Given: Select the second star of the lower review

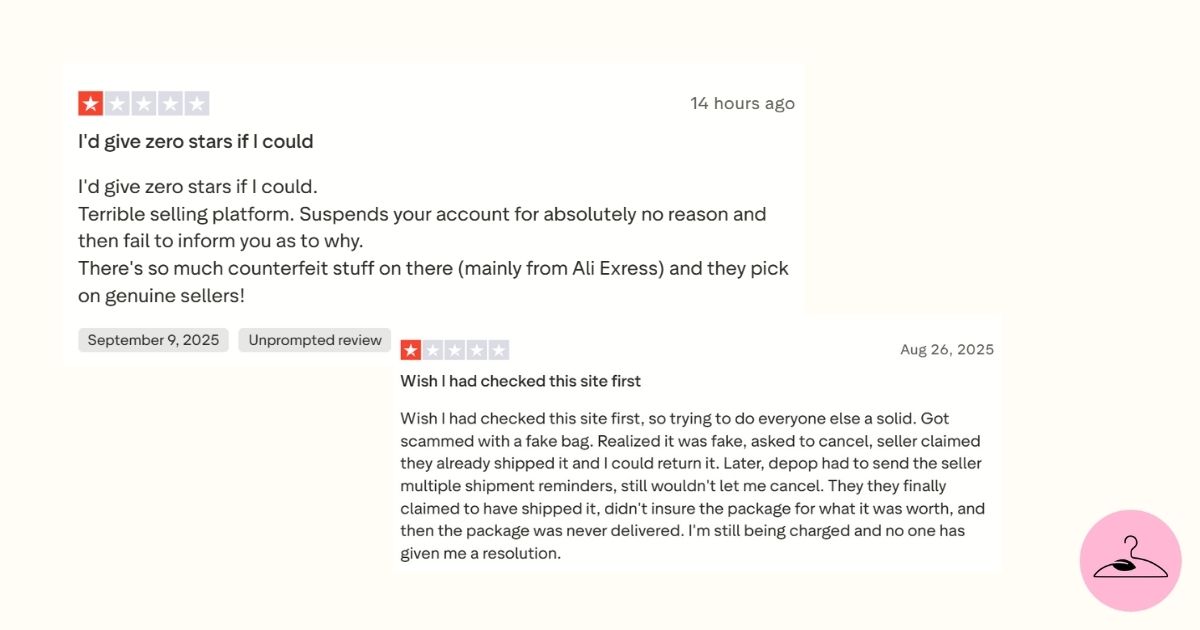Looking at the screenshot, I should click(x=433, y=350).
